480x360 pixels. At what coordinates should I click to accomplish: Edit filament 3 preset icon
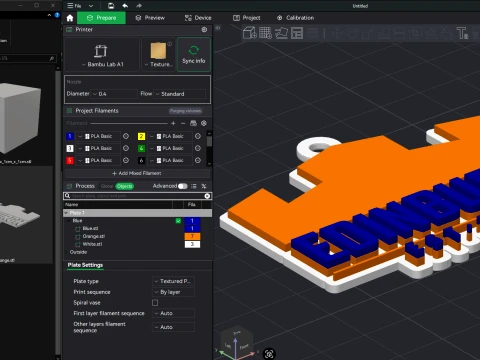point(126,148)
